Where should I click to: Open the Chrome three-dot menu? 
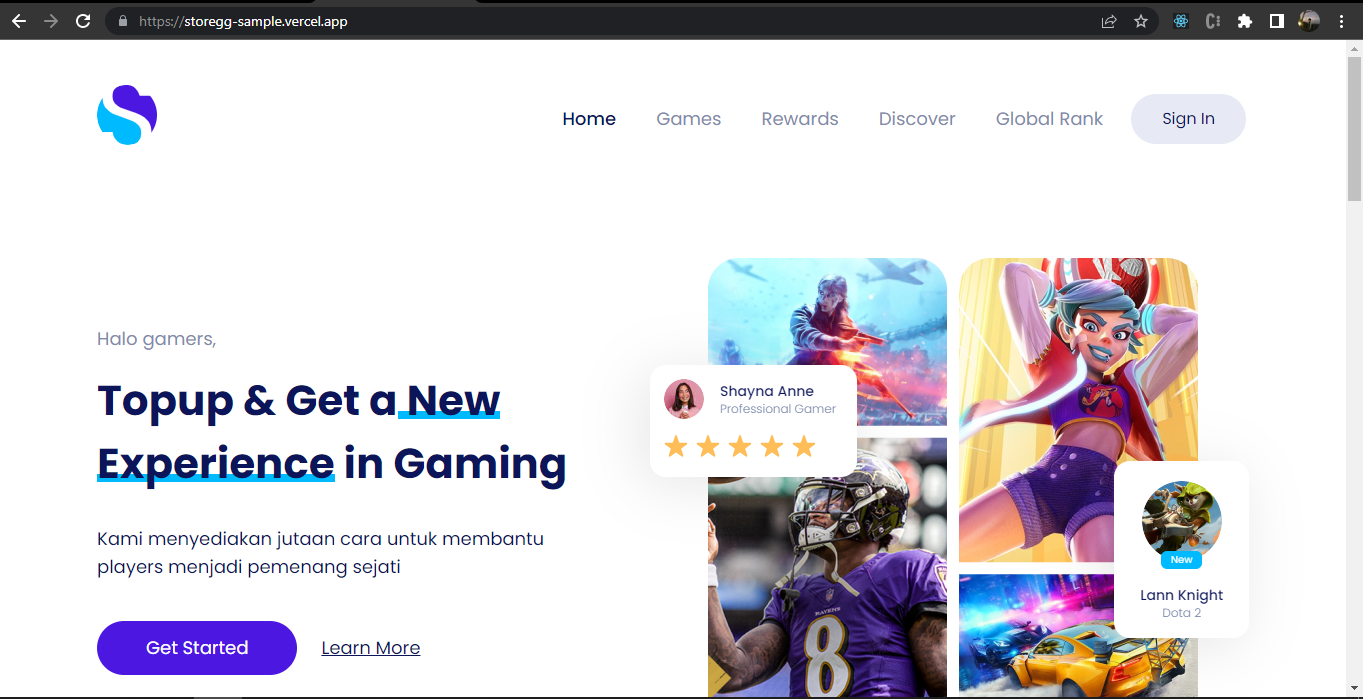[x=1341, y=21]
